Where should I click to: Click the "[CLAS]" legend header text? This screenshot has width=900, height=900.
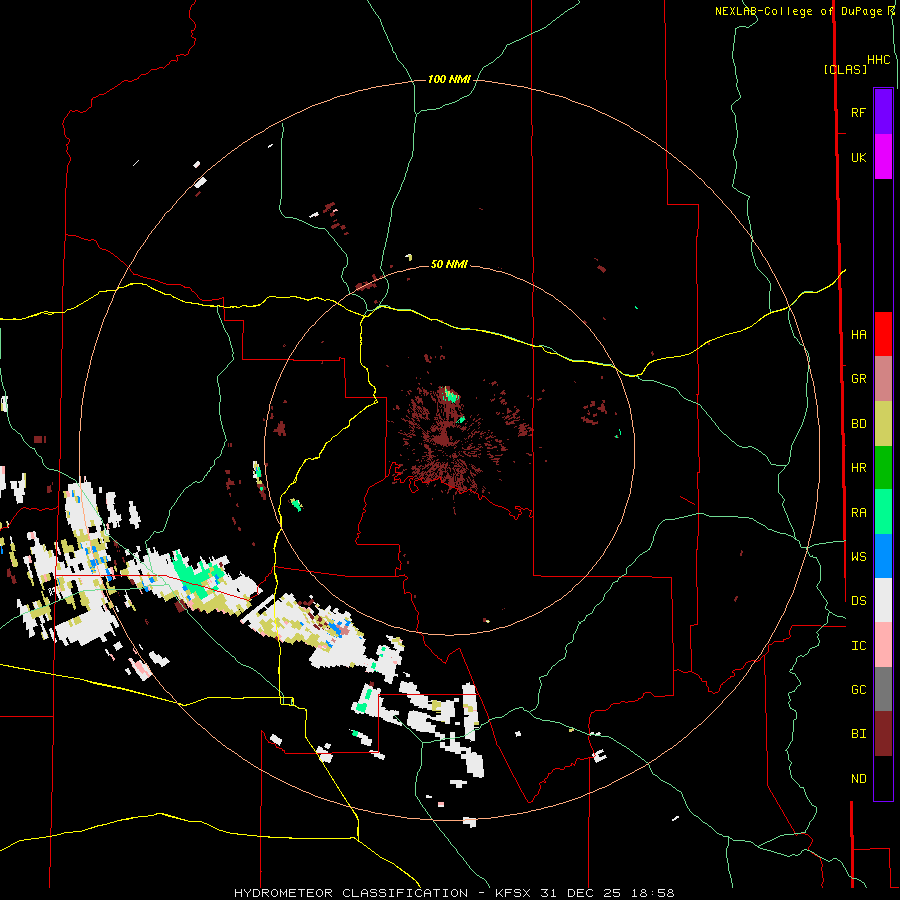pos(845,69)
